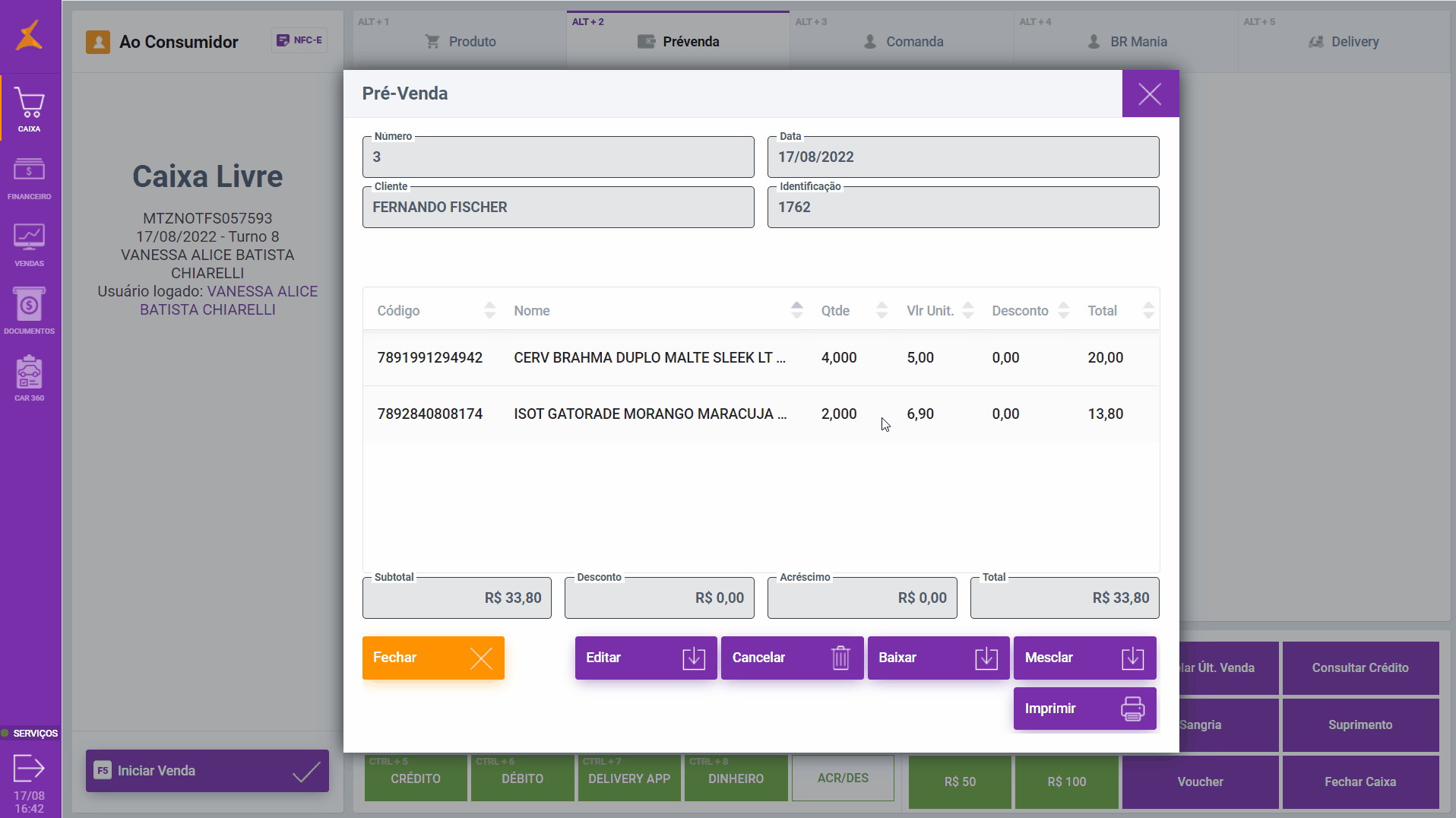Click the Mesclar button
Image resolution: width=1456 pixels, height=818 pixels.
point(1084,658)
